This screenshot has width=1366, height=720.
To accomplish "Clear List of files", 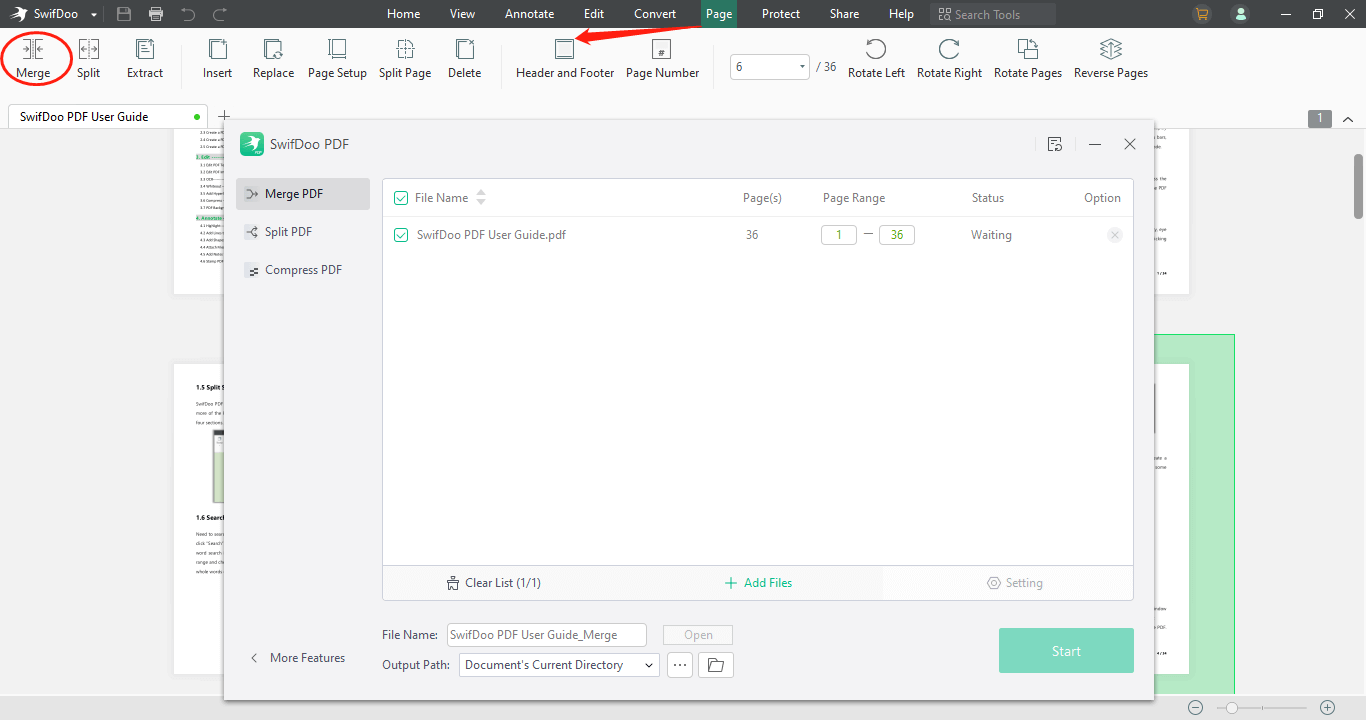I will click(x=493, y=583).
